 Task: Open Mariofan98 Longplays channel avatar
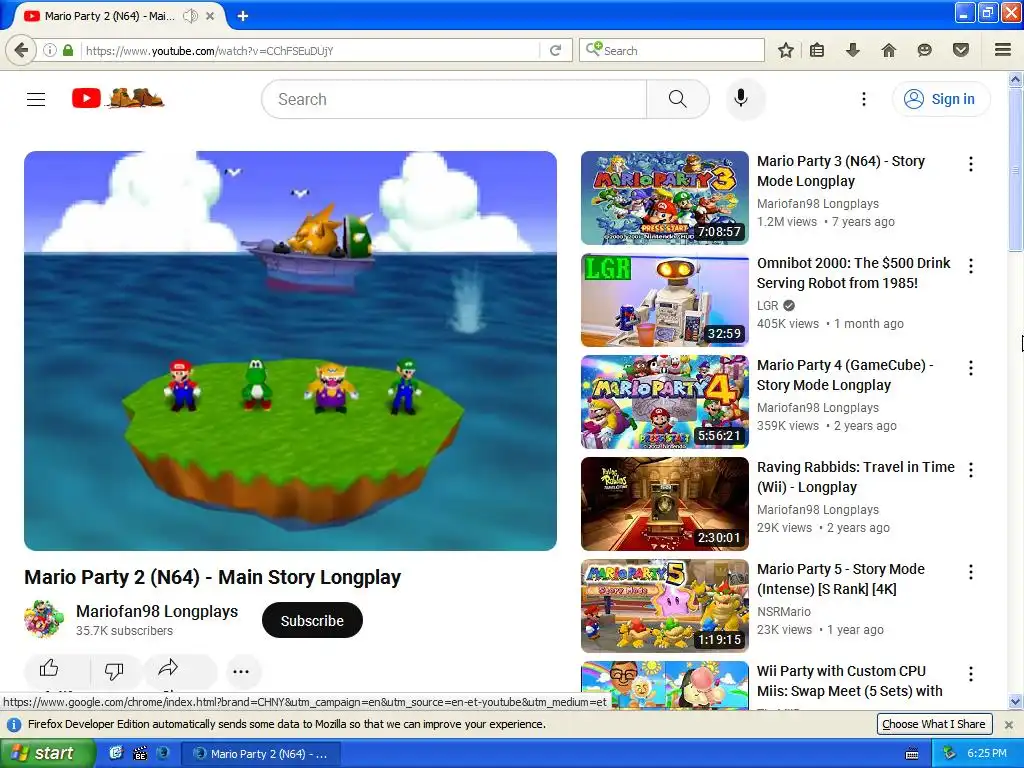tap(44, 620)
